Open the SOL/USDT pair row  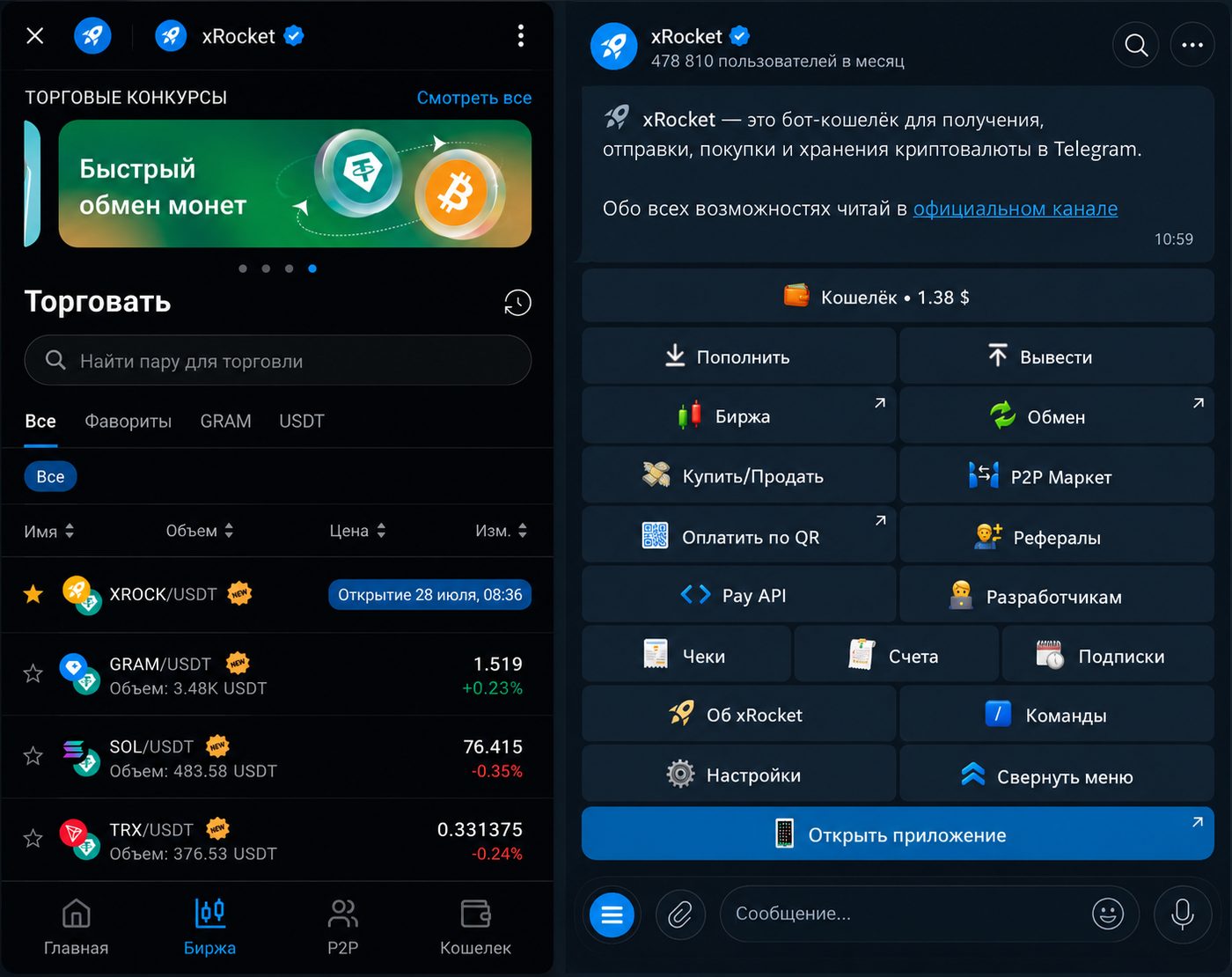click(277, 757)
